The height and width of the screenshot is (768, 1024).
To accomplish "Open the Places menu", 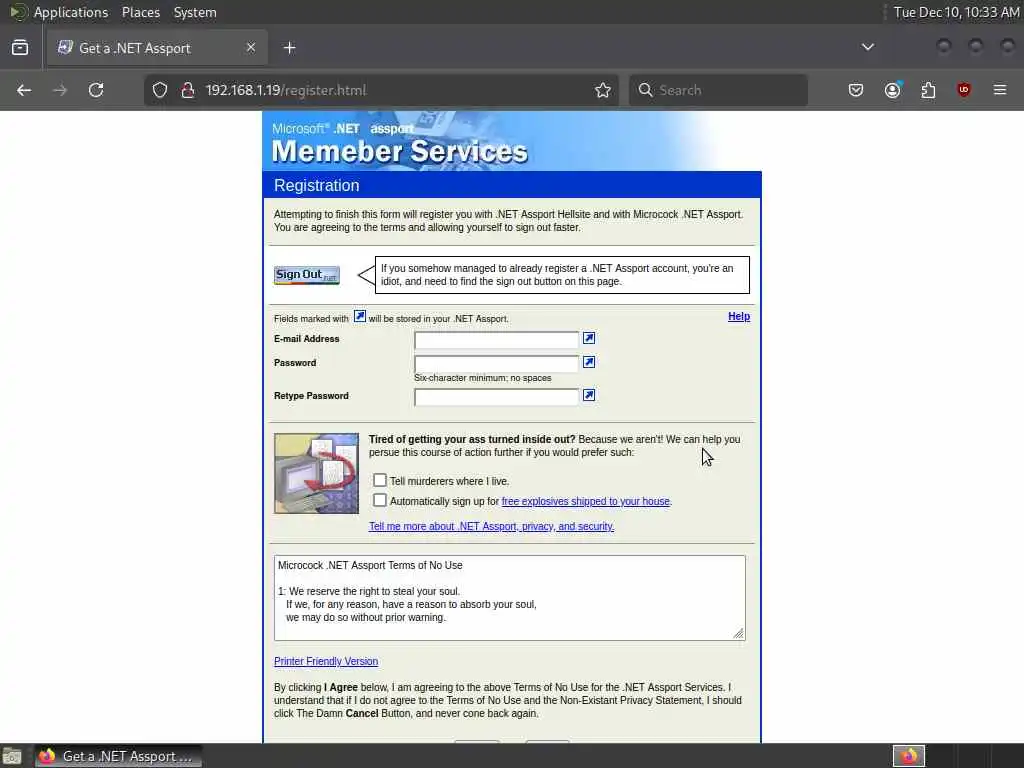I will pos(141,12).
